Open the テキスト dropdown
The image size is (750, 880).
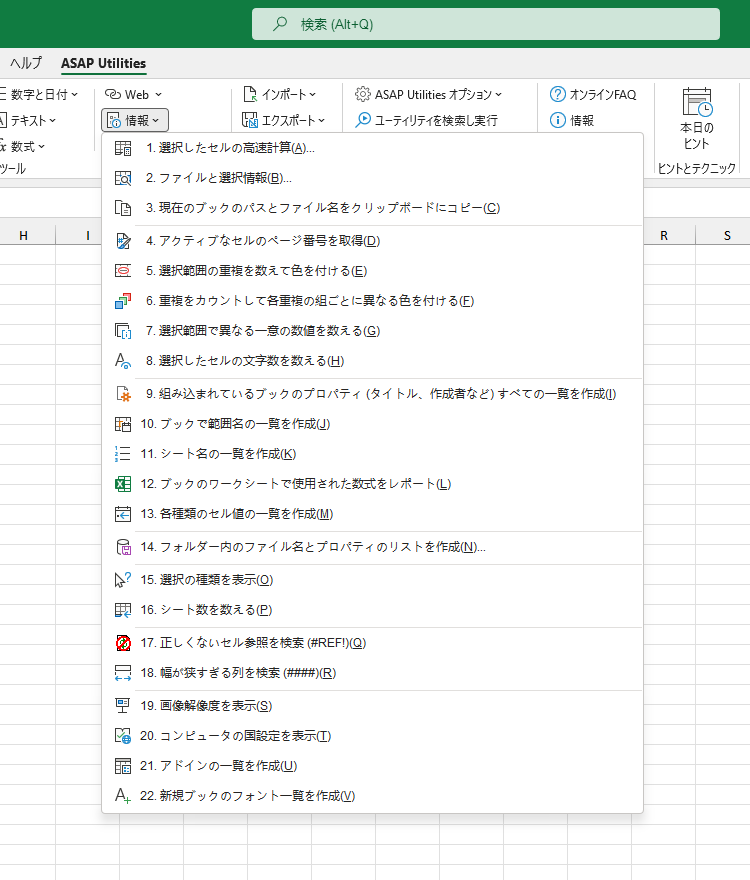pyautogui.click(x=28, y=120)
